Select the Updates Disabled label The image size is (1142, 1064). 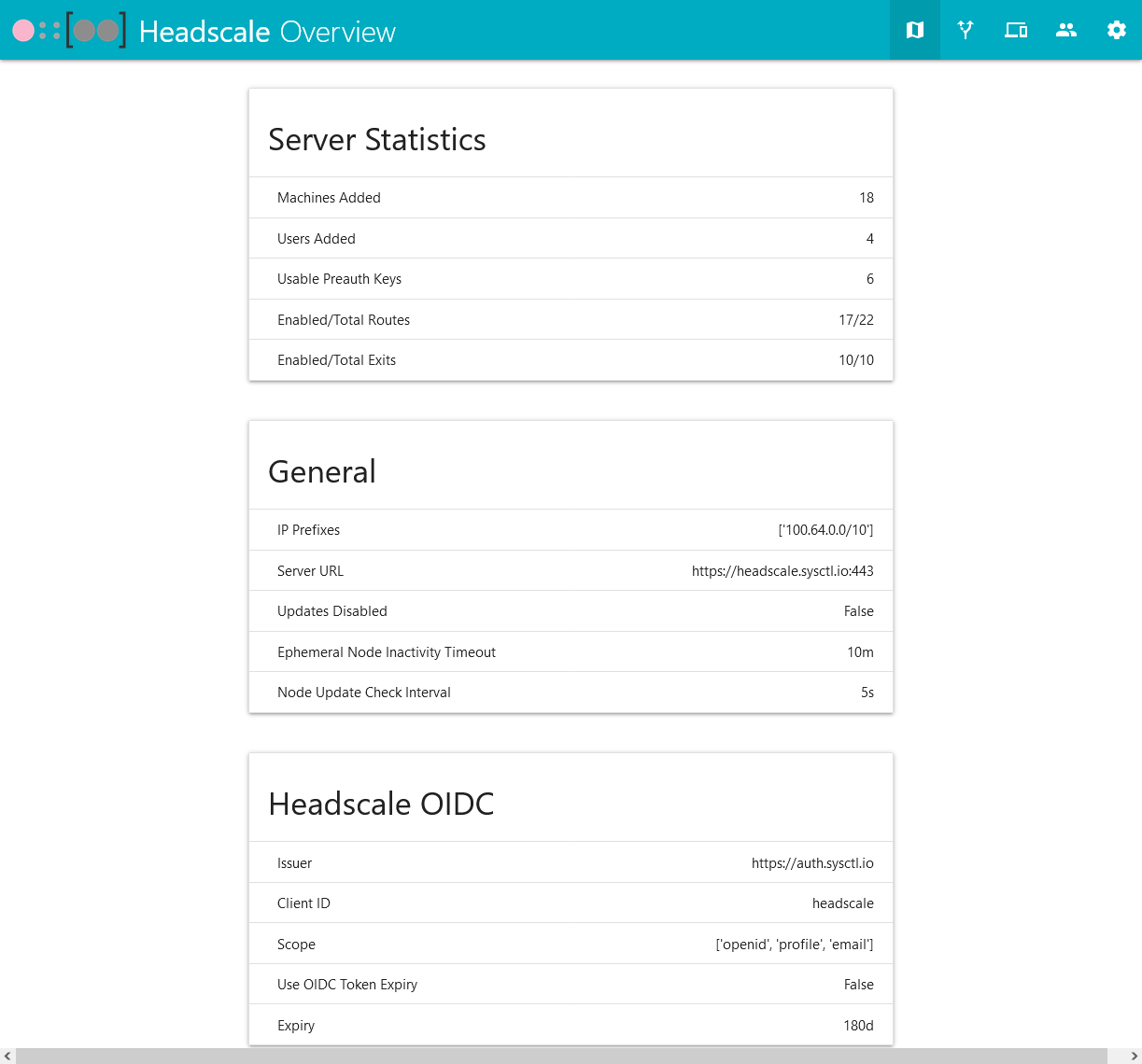coord(332,611)
